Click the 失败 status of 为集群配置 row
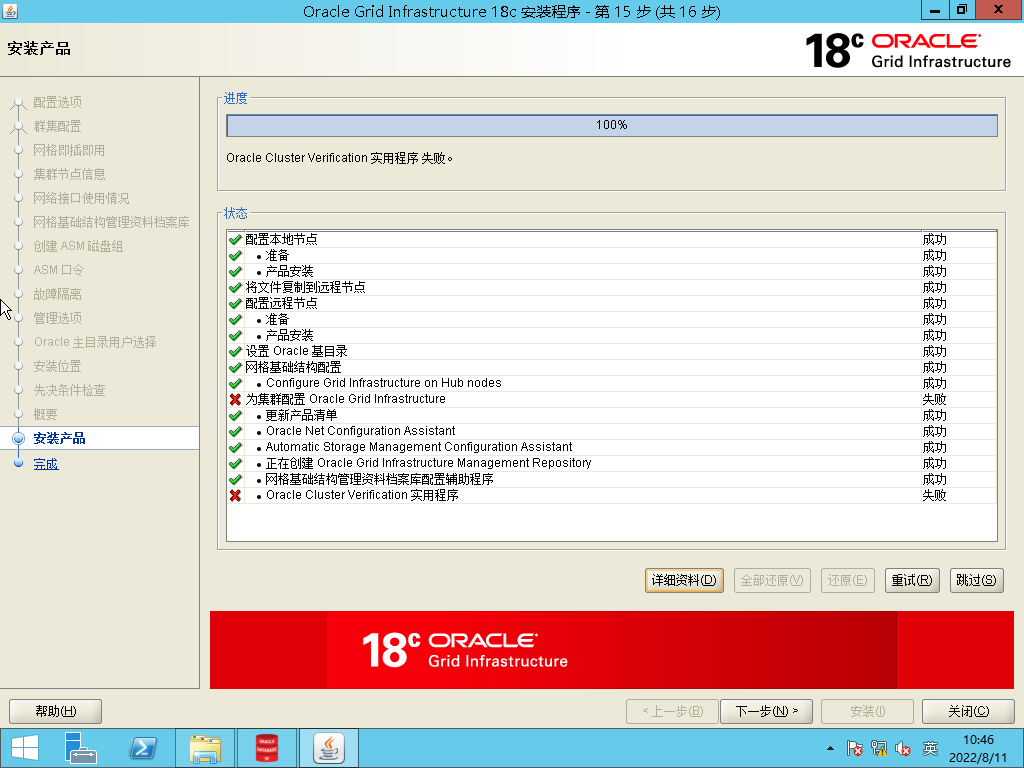This screenshot has height=768, width=1024. point(934,399)
